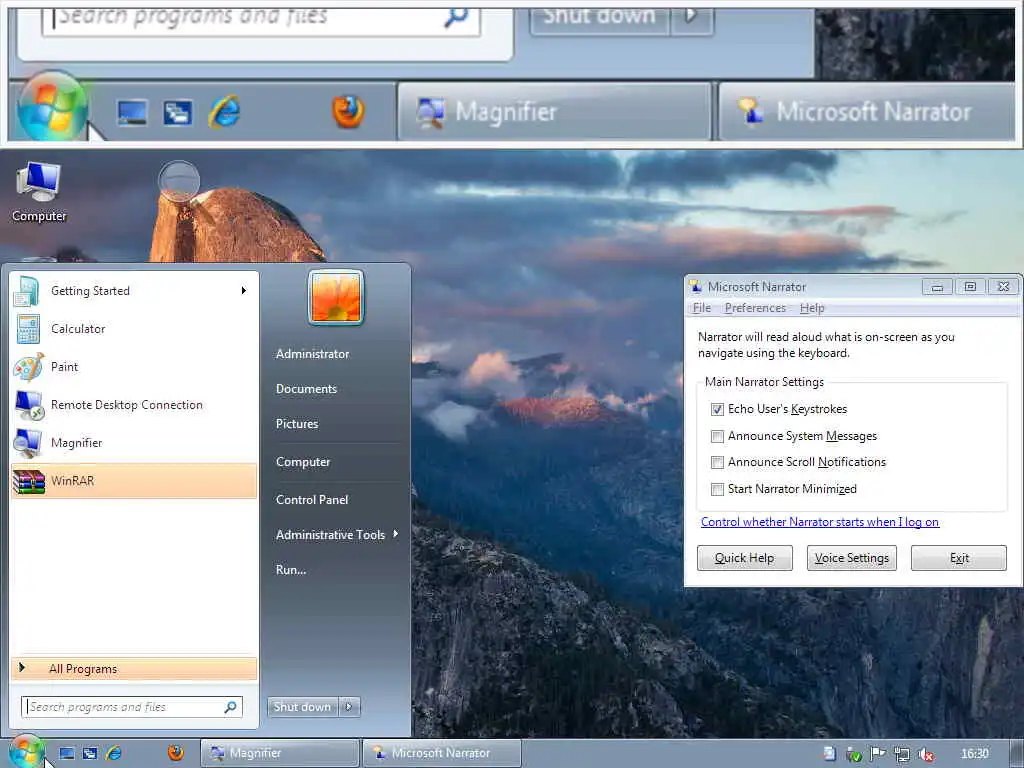
Task: Open Narrator Preferences menu
Action: pyautogui.click(x=755, y=308)
